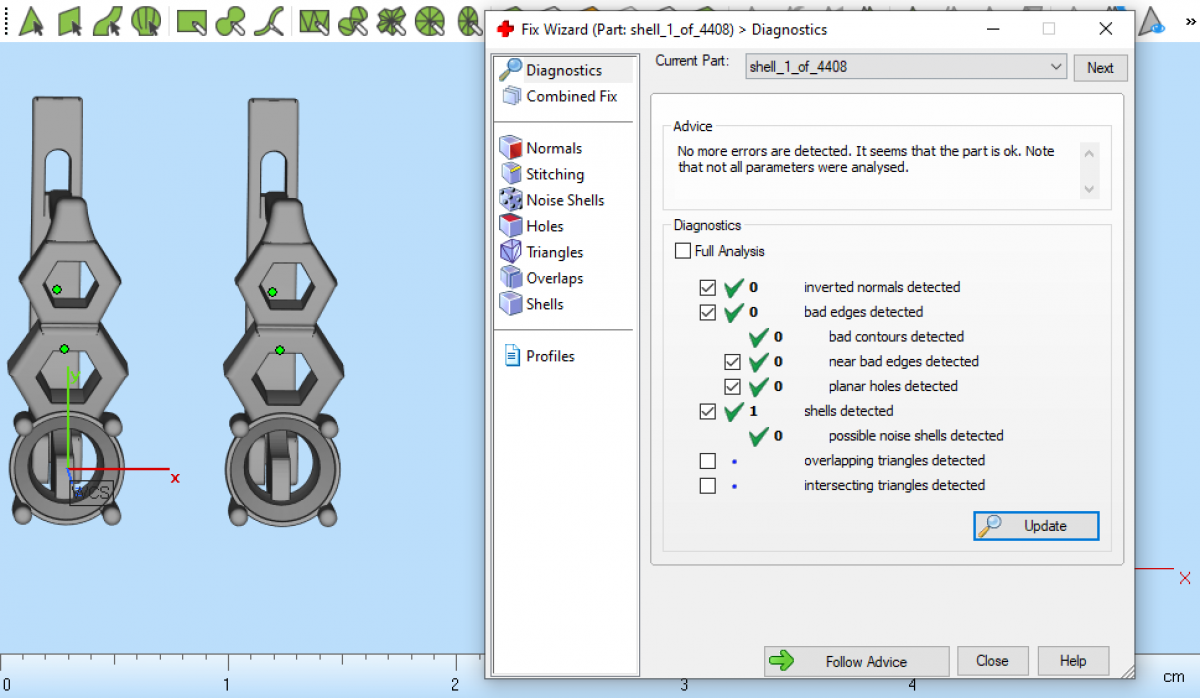Uncheck inverted normals detected checkbox
This screenshot has height=698, width=1200.
(708, 287)
